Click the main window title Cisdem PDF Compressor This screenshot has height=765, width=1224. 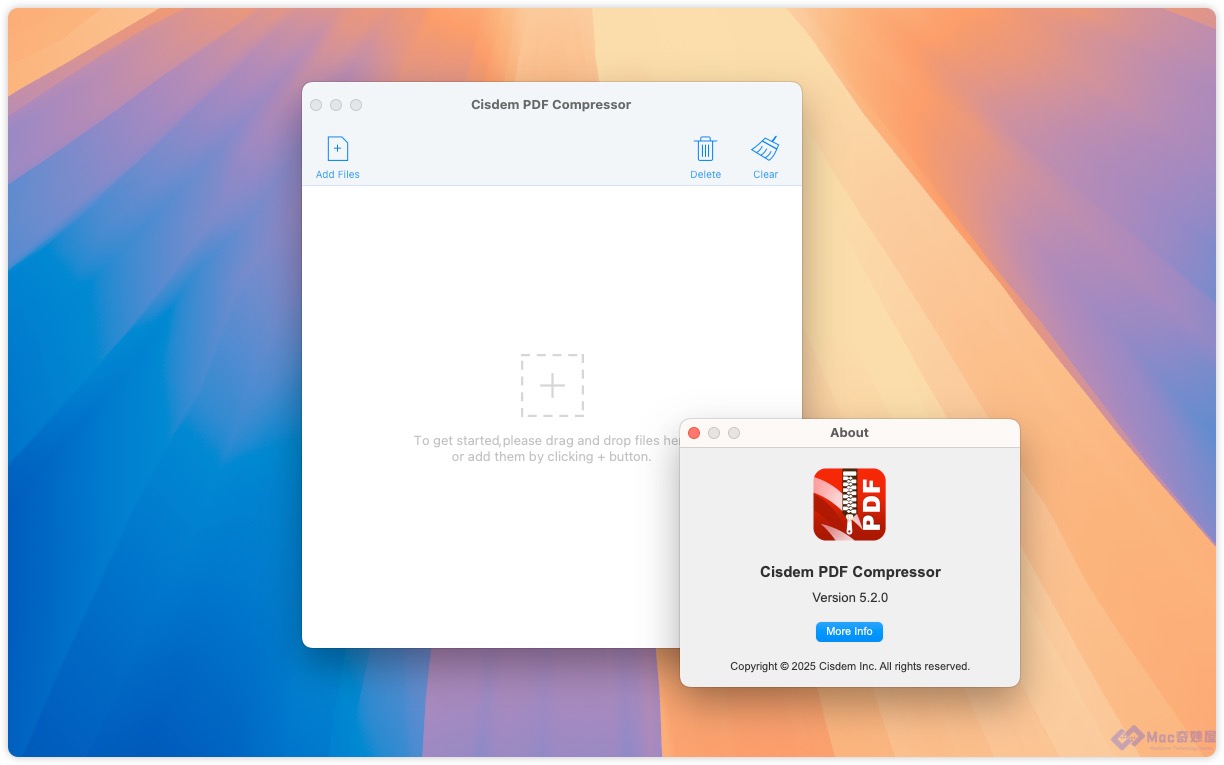[x=551, y=105]
